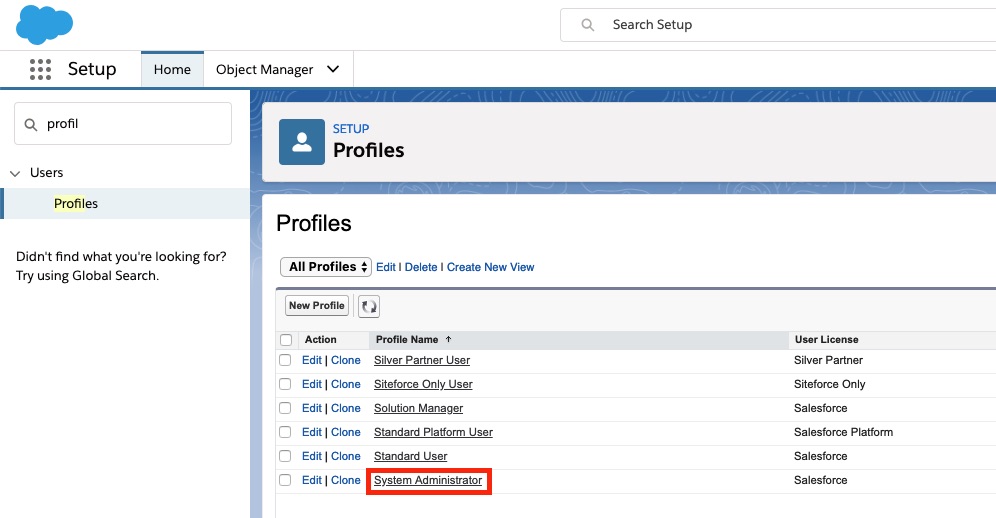Open the Siteforce Only User profile

coord(423,385)
